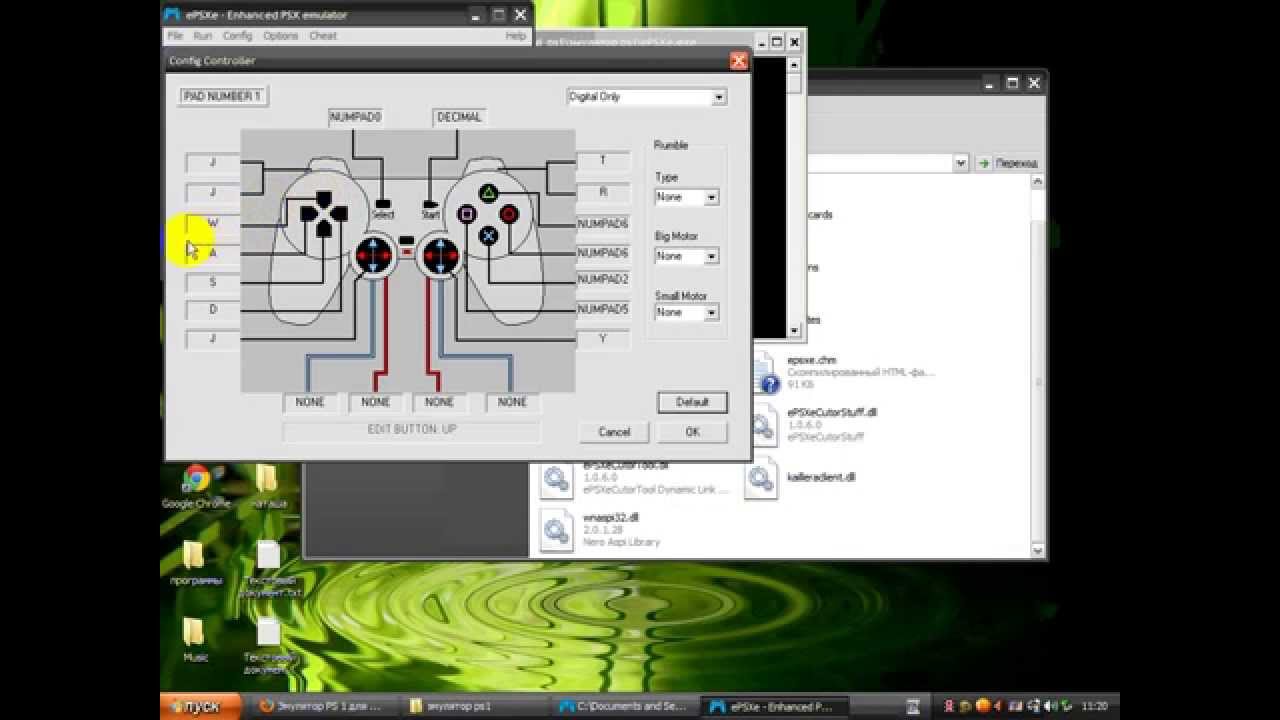Expand the Explorer address bar dropdown arrow
This screenshot has width=1280, height=720.
point(961,163)
